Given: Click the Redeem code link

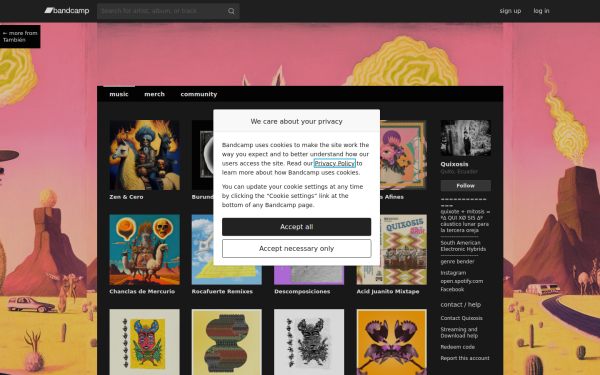Looking at the screenshot, I should click(x=457, y=347).
